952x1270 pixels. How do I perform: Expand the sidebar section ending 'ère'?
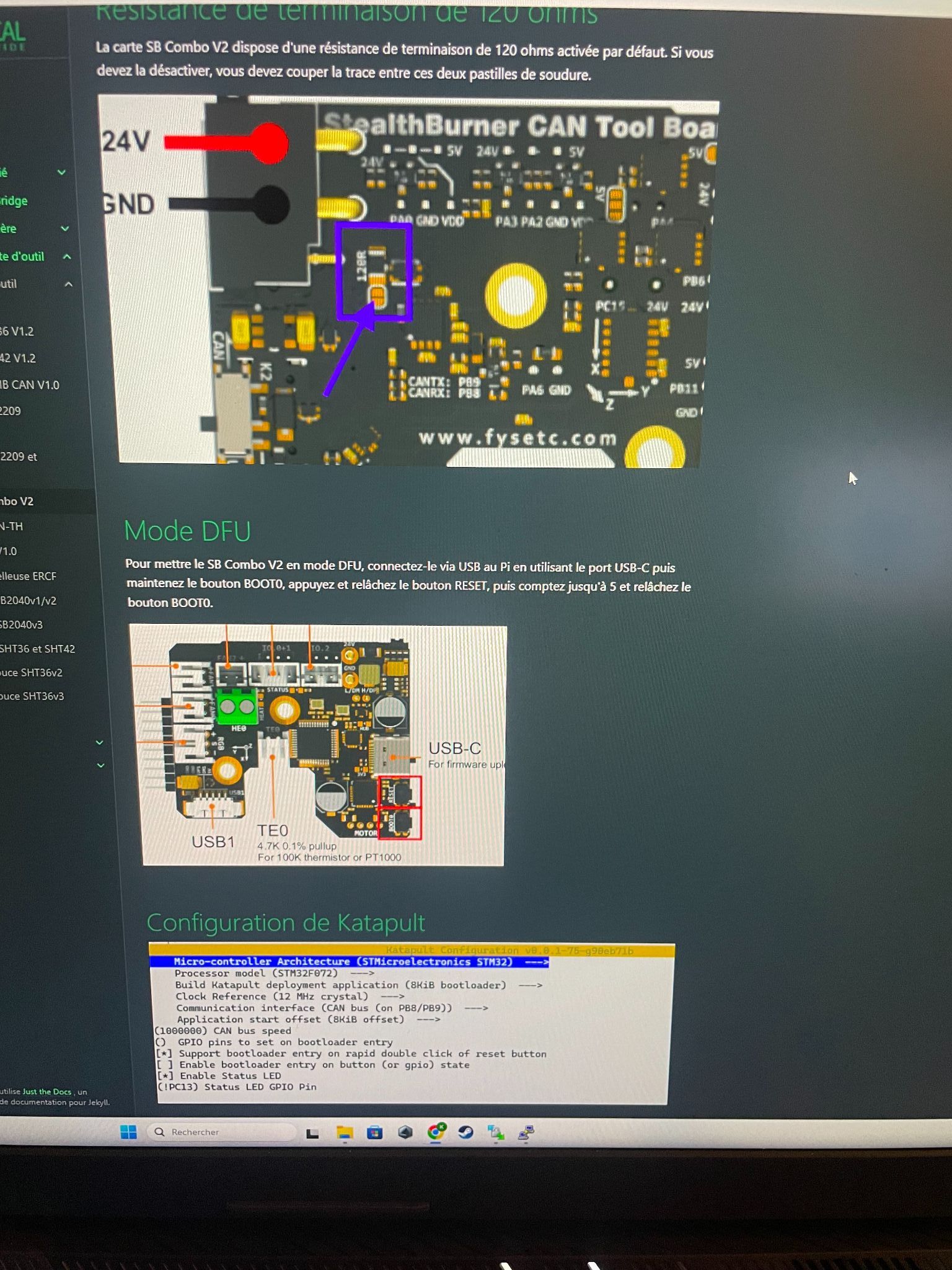click(x=64, y=228)
